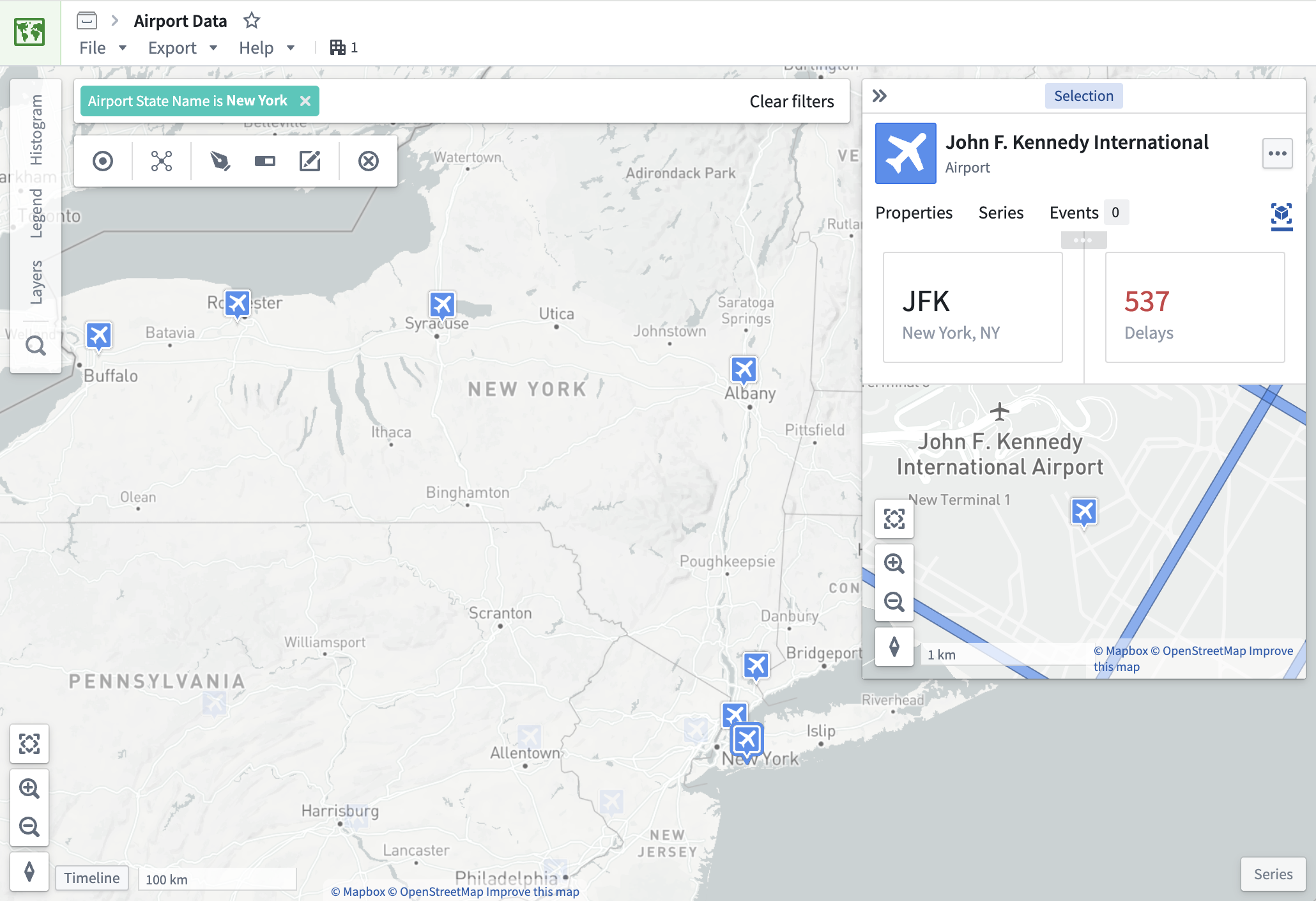Viewport: 1316px width, 901px height.
Task: Select the radius selection target tool
Action: point(103,161)
